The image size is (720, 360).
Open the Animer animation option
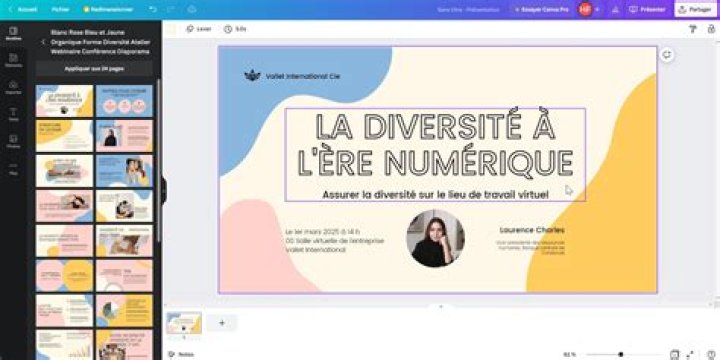click(199, 29)
